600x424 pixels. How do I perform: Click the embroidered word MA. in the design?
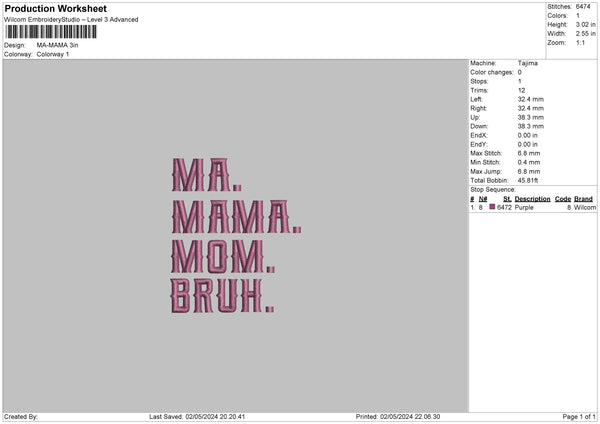tap(207, 175)
